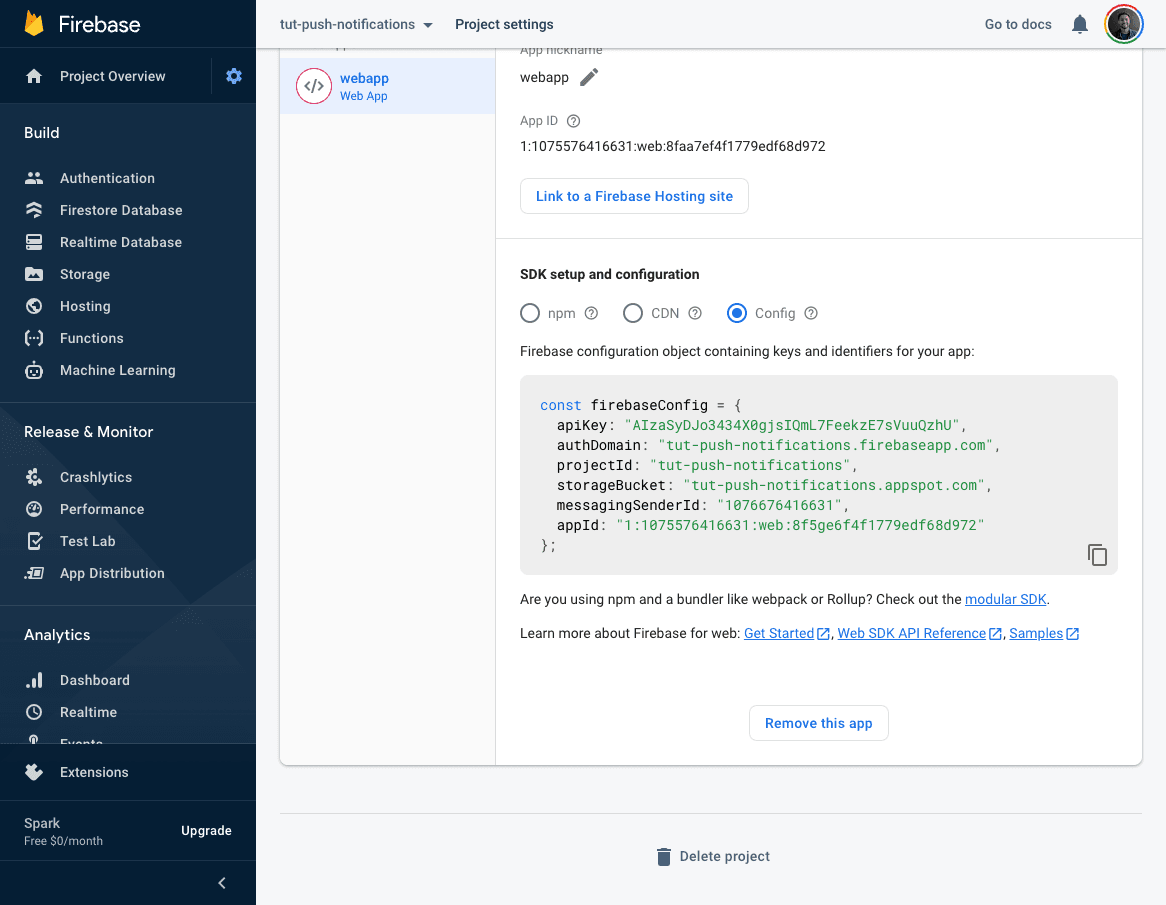
Task: Collapse the left sidebar with the chevron
Action: tap(221, 883)
